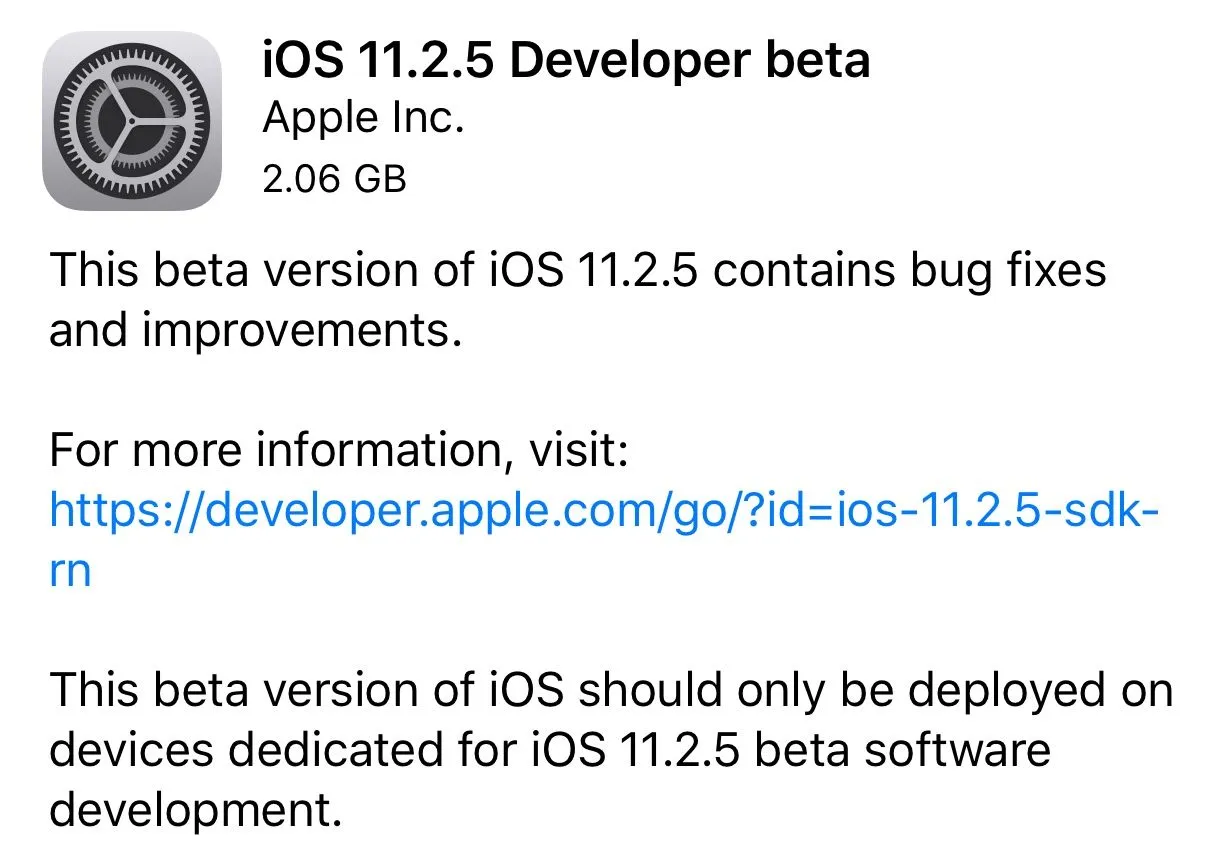Screen dimensions: 1224x844
Task: Tap the "2.06 GB" update size text
Action: coord(334,178)
